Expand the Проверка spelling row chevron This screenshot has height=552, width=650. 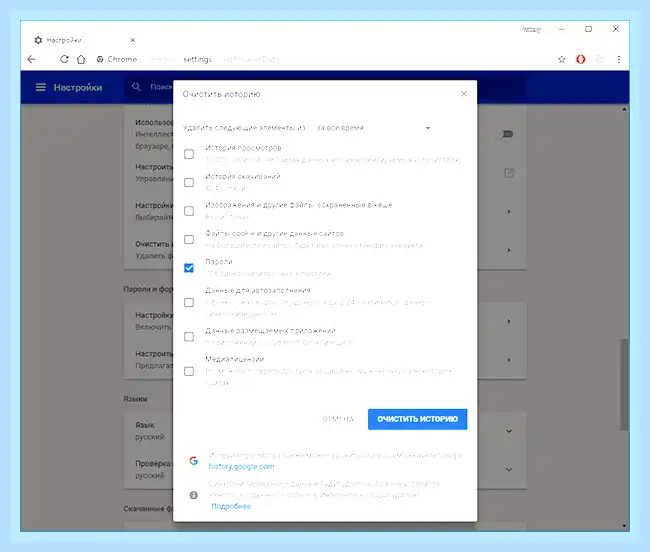509,470
